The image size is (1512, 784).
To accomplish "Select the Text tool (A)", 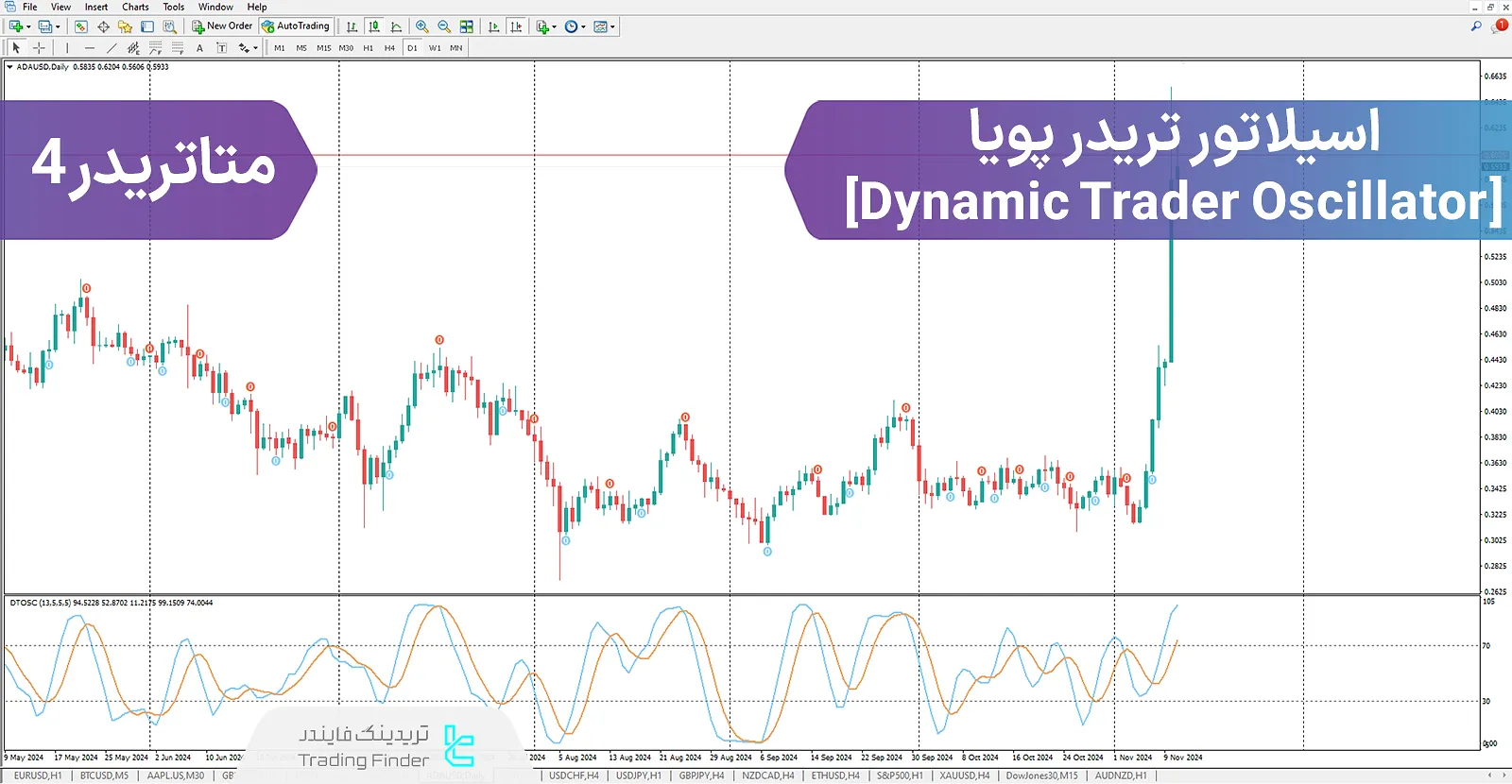I will click(x=199, y=47).
